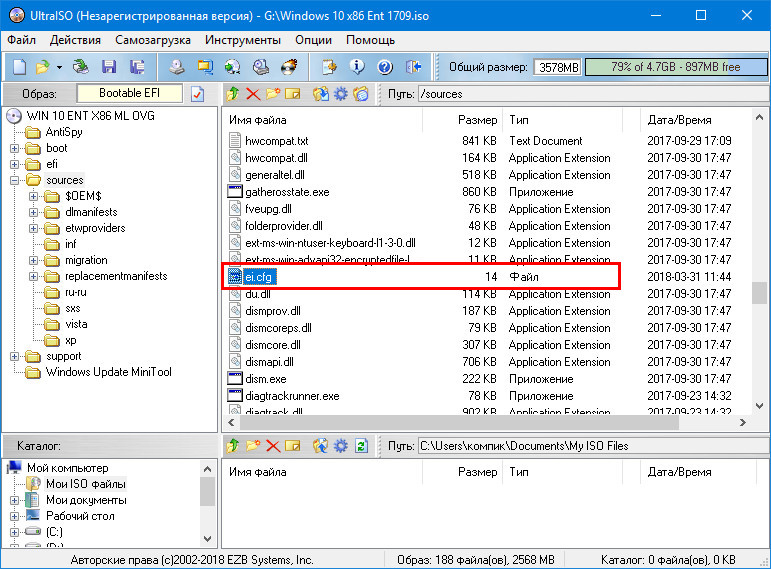The height and width of the screenshot is (569, 771).
Task: Select the ru-ru folder in the tree
Action: 76,293
